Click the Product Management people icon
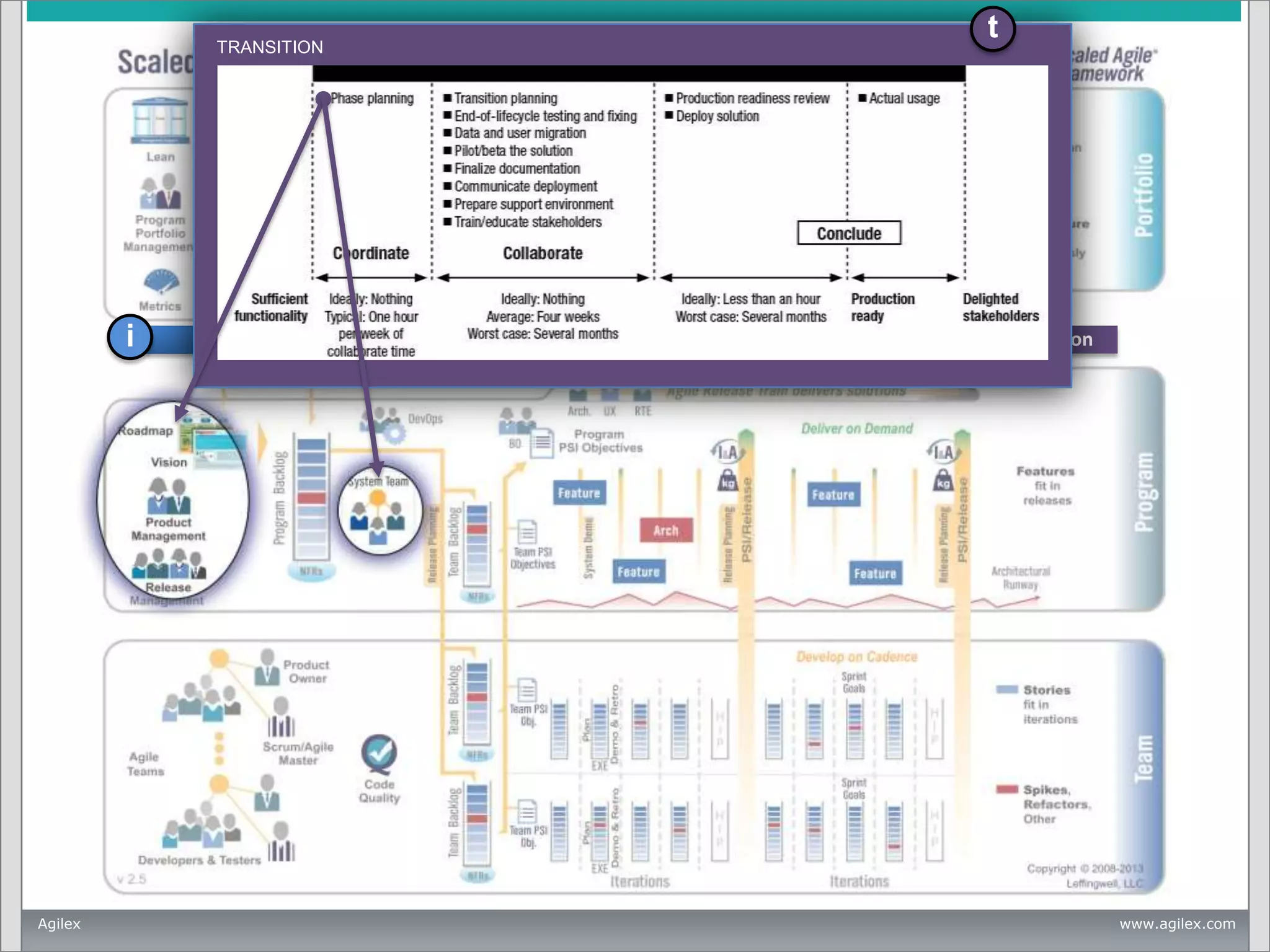The image size is (1270, 952). click(169, 496)
